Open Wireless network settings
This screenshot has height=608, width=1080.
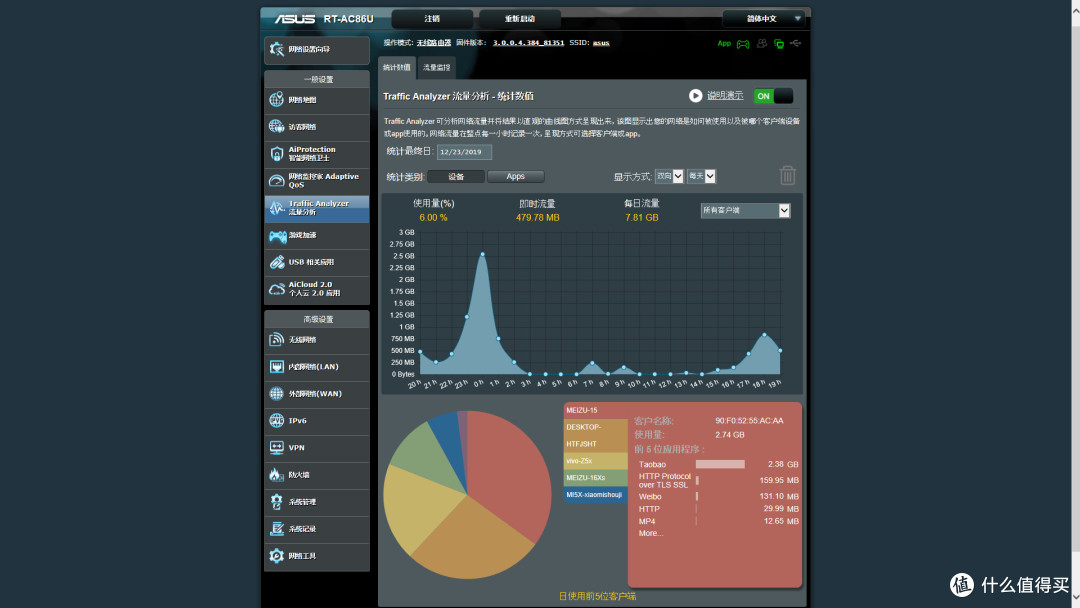(x=317, y=340)
